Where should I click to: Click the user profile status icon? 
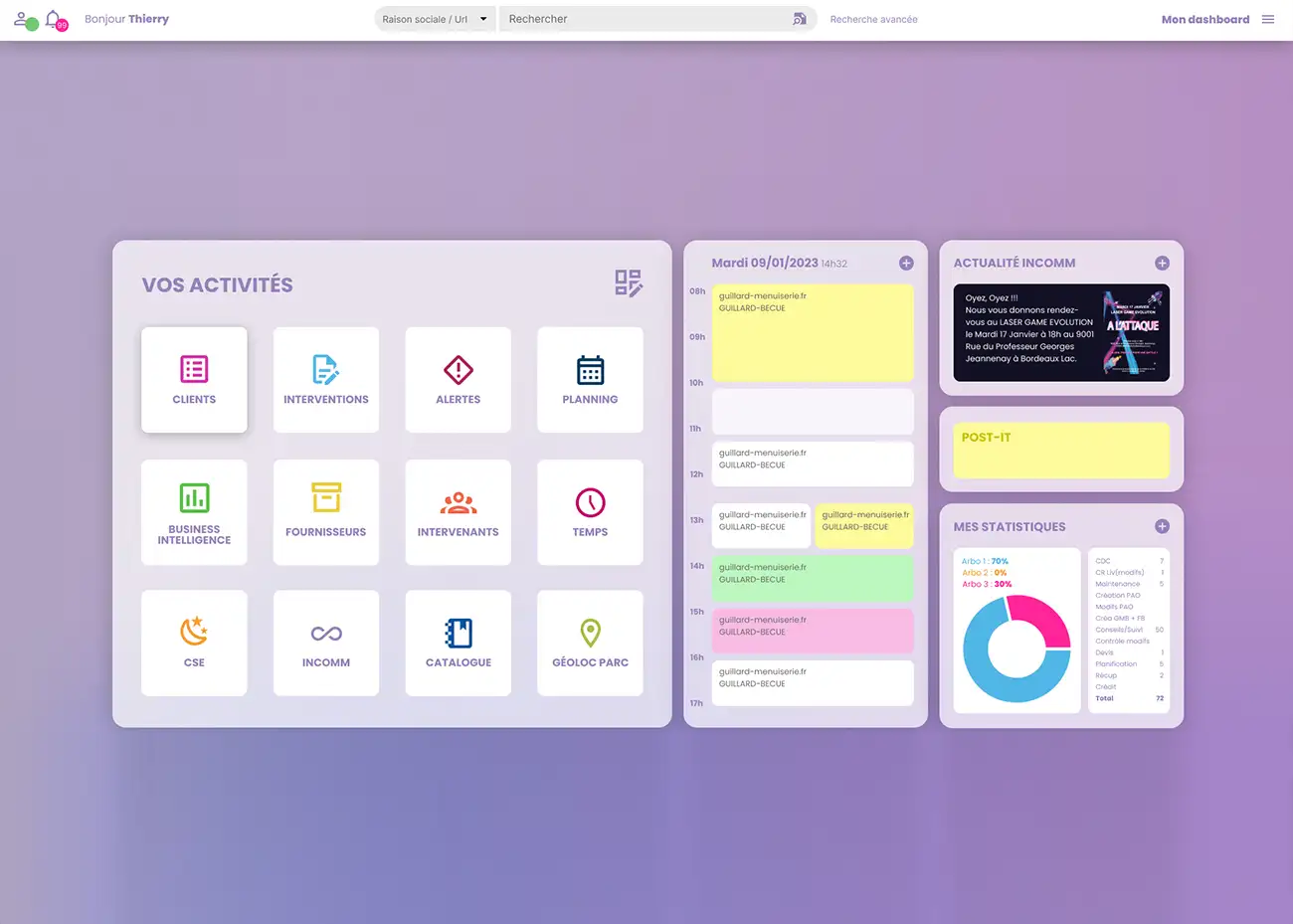(23, 19)
